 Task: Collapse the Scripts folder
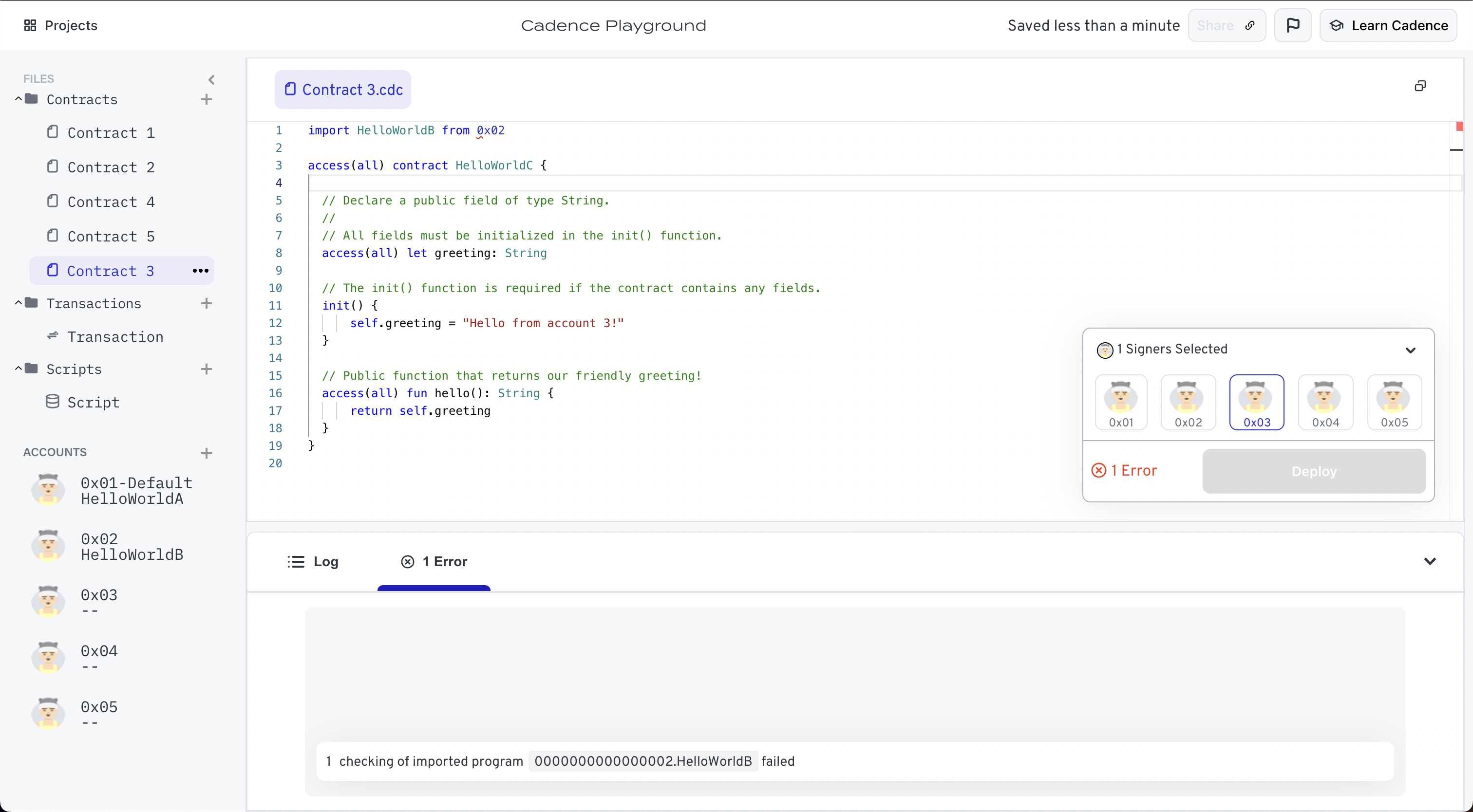pyautogui.click(x=19, y=369)
